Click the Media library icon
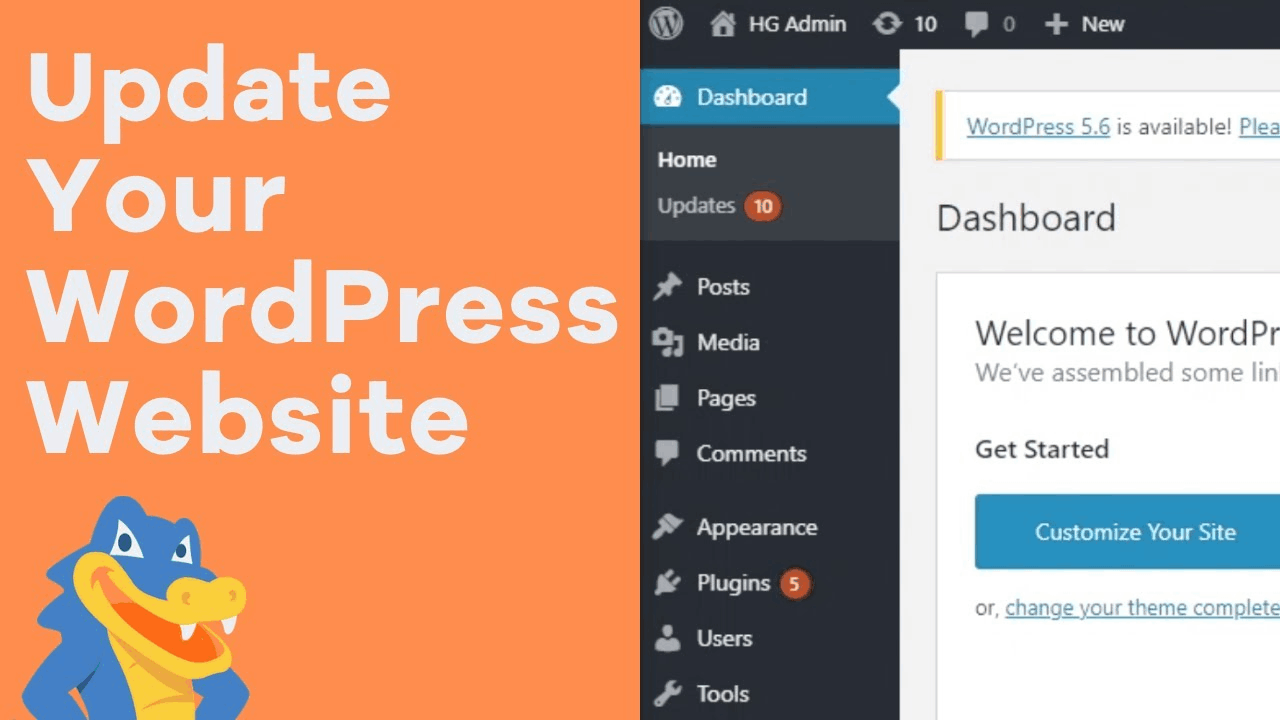1280x720 pixels. tap(667, 342)
